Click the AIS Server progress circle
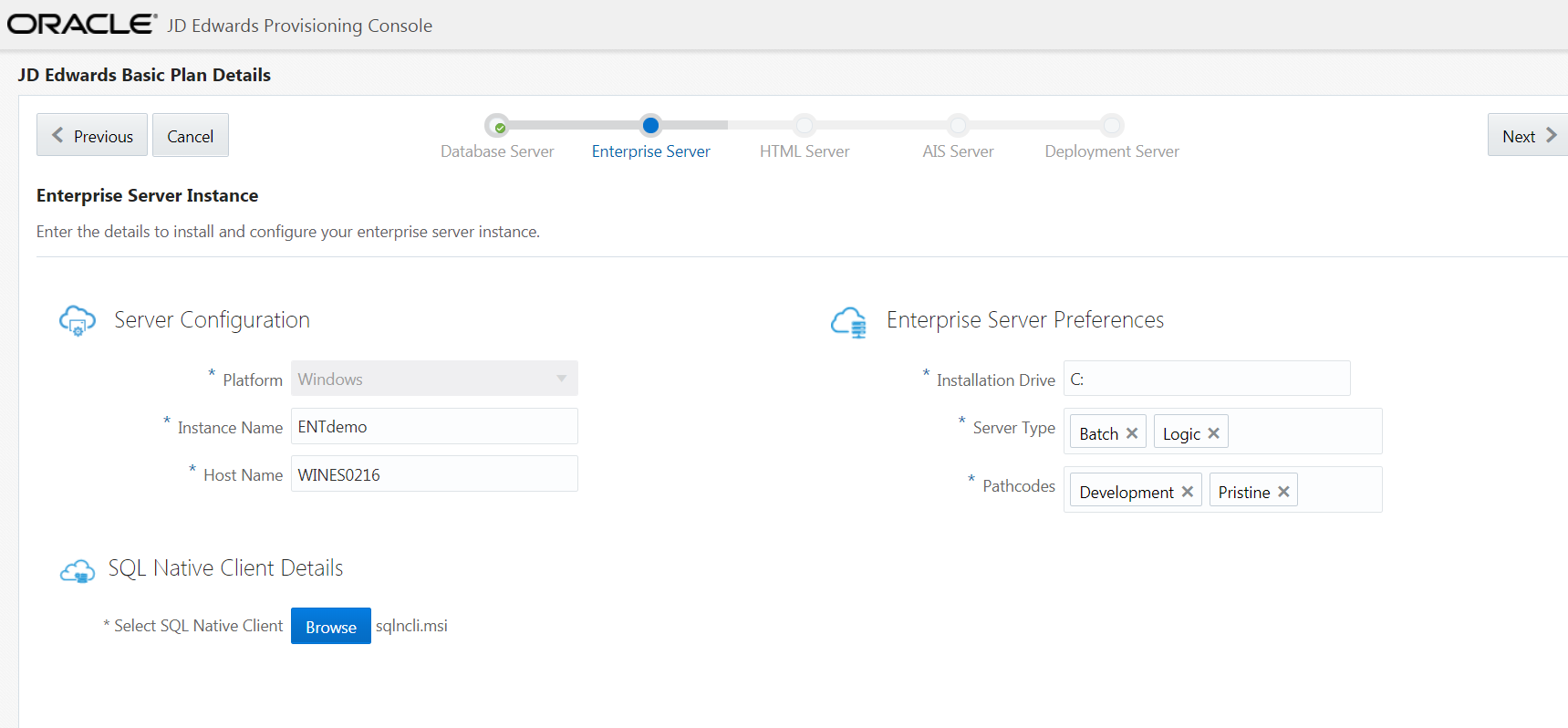The width and height of the screenshot is (1568, 728). (x=958, y=125)
